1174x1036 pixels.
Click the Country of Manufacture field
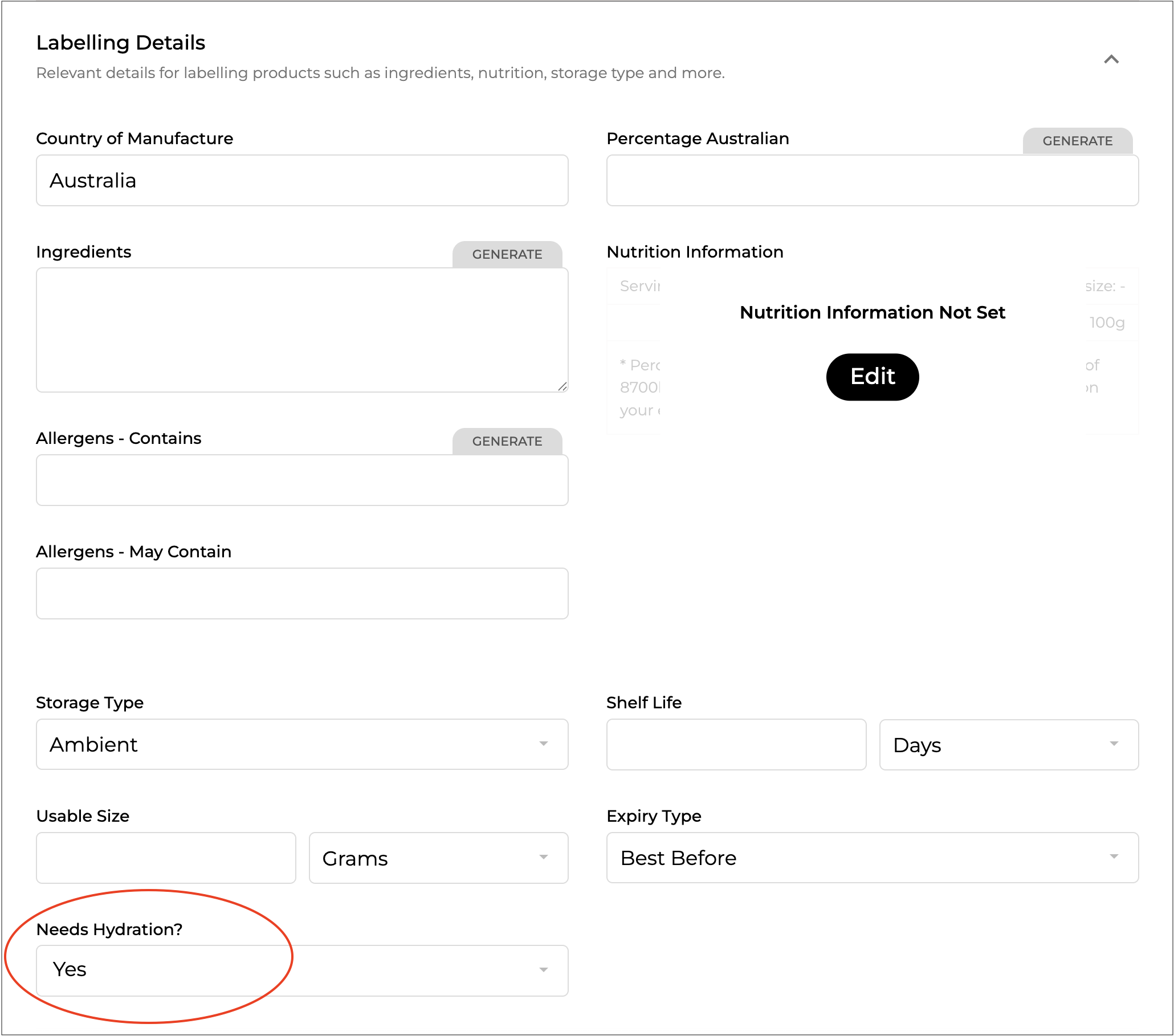(x=301, y=180)
